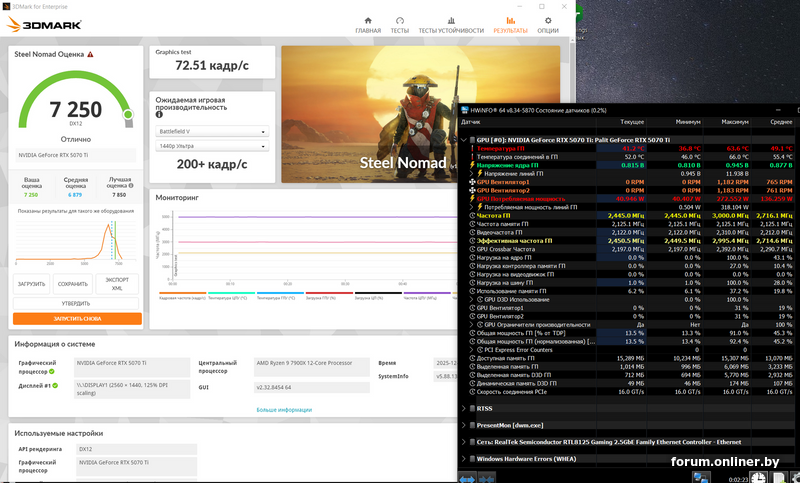Screen dimensions: 800x483
Task: Open the Battlefield V game dropdown
Action: [212, 131]
